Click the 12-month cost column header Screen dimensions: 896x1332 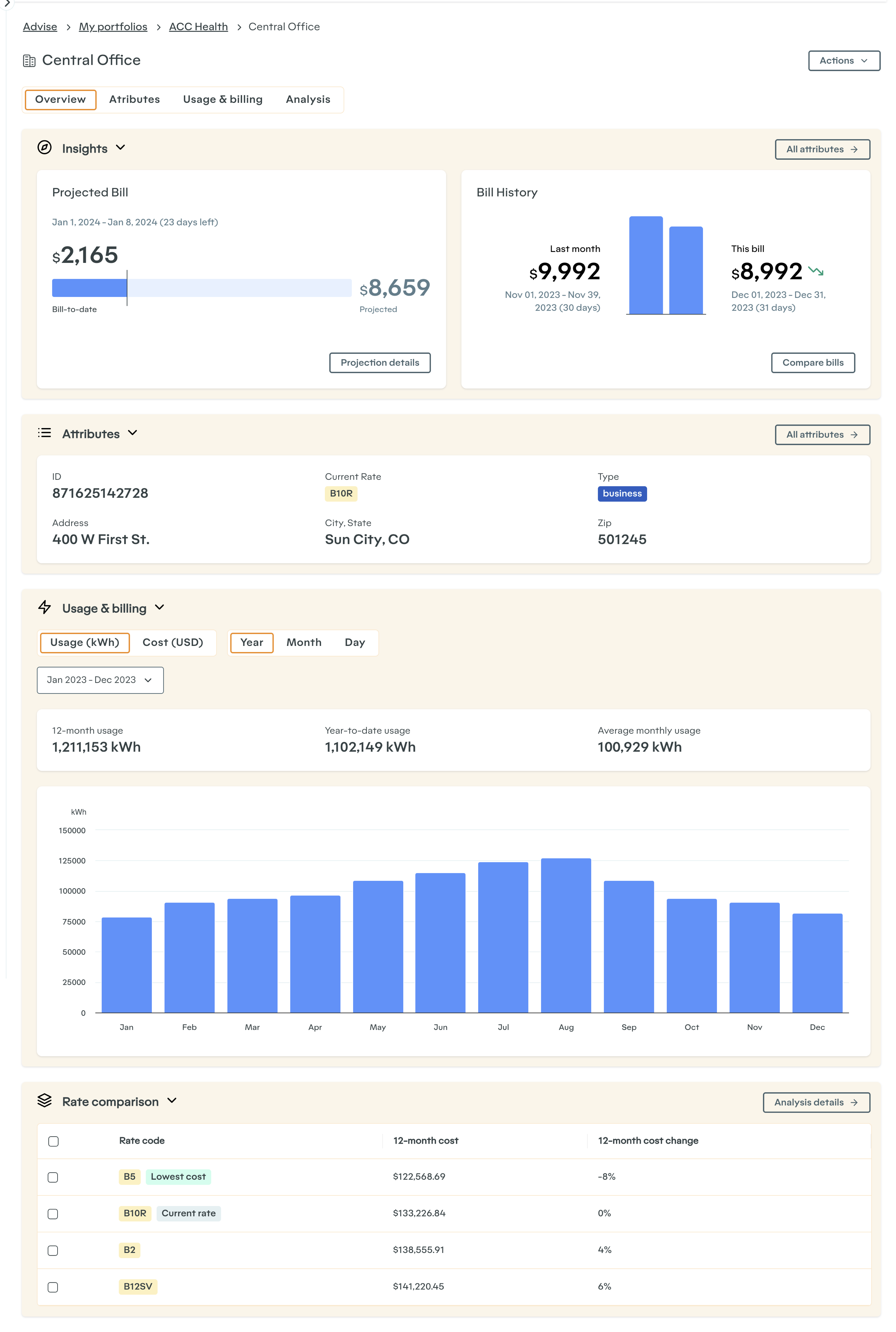coord(426,1141)
